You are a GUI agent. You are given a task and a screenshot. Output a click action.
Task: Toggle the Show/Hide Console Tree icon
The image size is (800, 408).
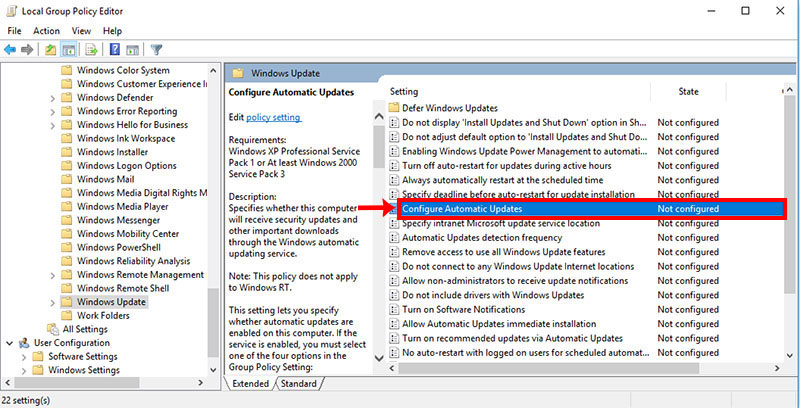(68, 49)
